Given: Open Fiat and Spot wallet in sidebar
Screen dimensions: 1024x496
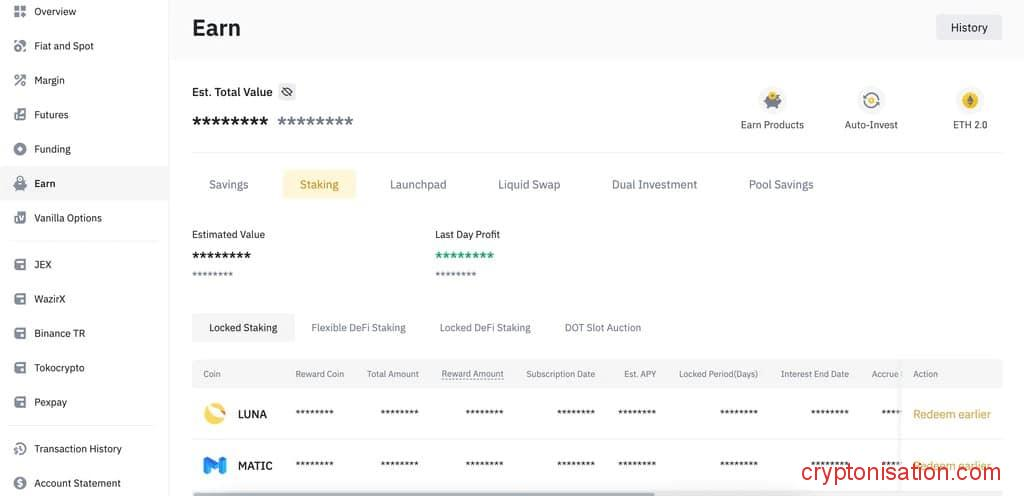Looking at the screenshot, I should click(x=63, y=46).
